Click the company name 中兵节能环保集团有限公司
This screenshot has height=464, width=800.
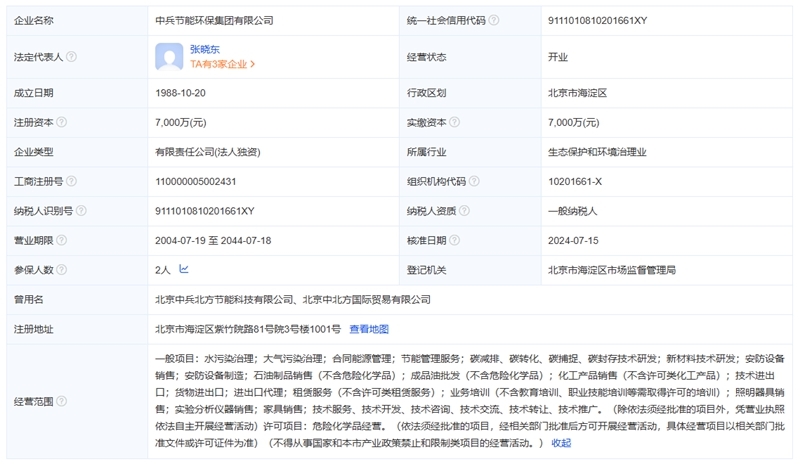point(214,20)
